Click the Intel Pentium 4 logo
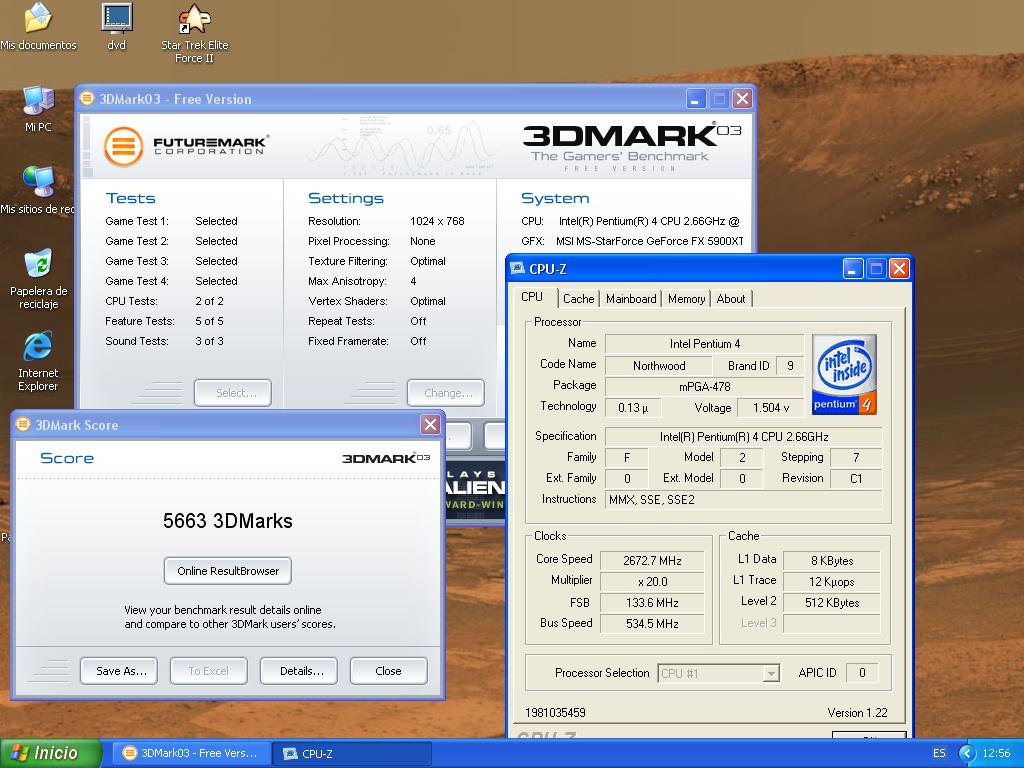This screenshot has height=768, width=1024. tap(844, 375)
